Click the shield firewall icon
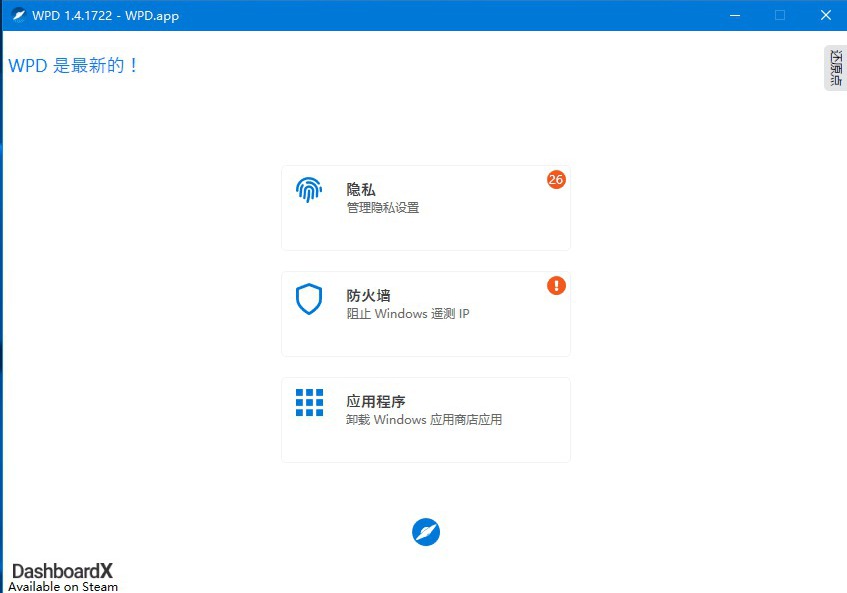 [309, 299]
